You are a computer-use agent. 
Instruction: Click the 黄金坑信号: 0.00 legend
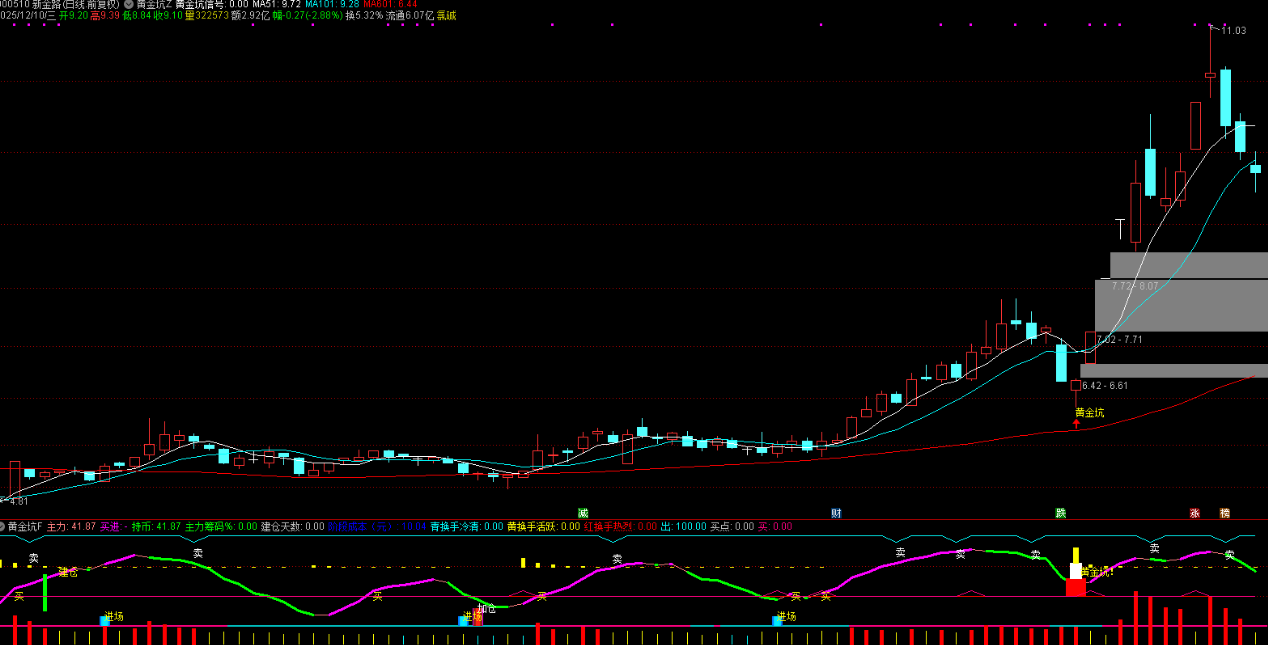[x=211, y=4]
